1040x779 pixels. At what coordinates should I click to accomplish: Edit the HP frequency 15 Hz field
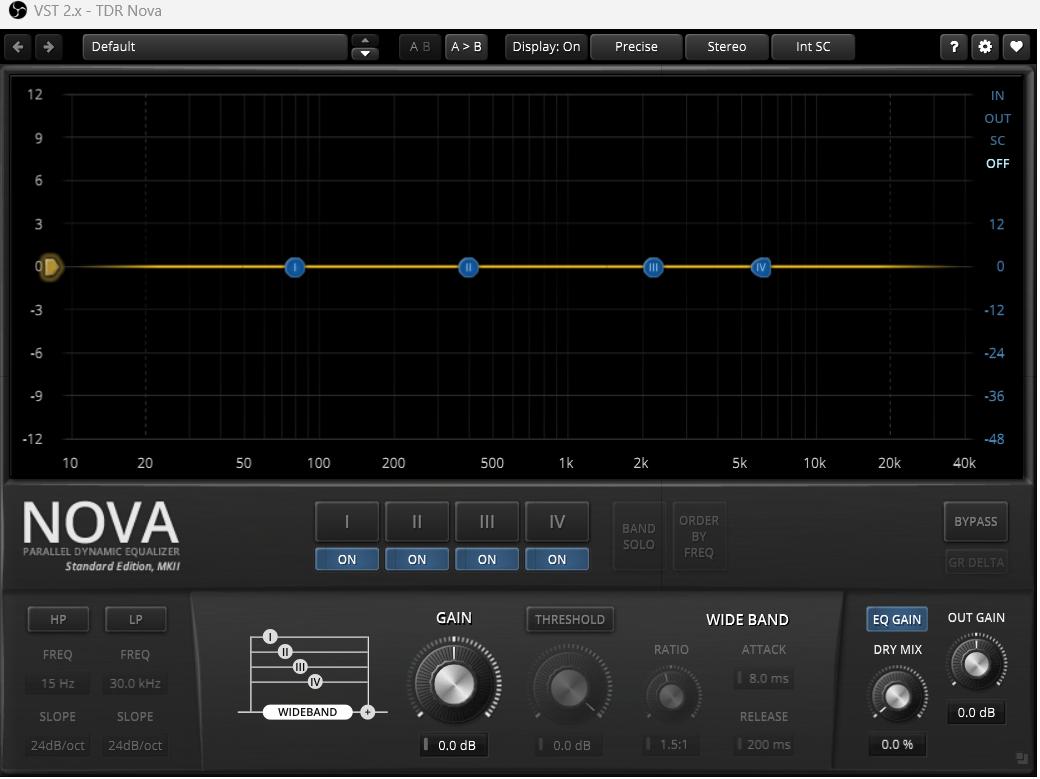[x=58, y=683]
